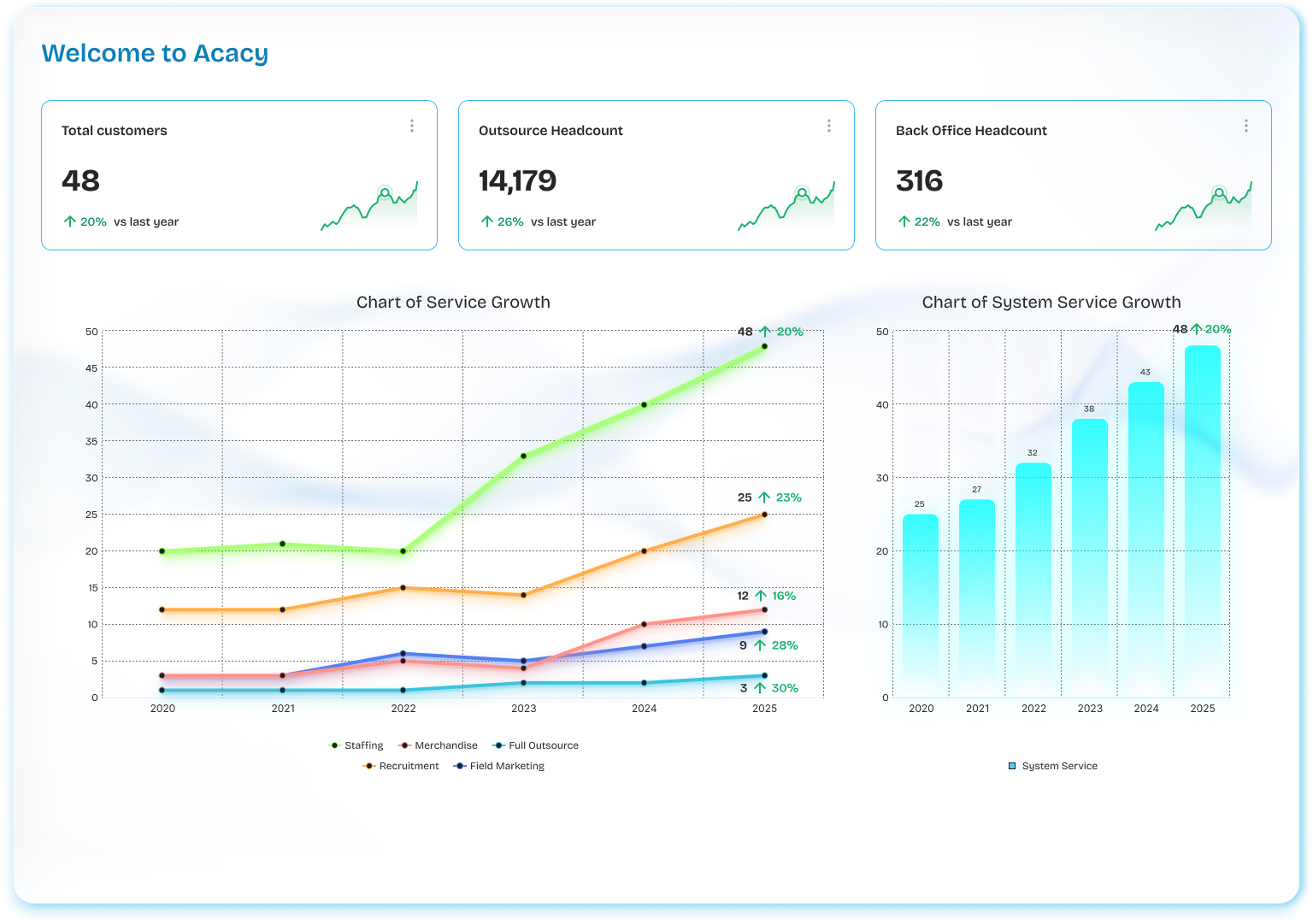1313x924 pixels.
Task: Click Staffing 2025 data point at 48
Action: pyautogui.click(x=764, y=346)
